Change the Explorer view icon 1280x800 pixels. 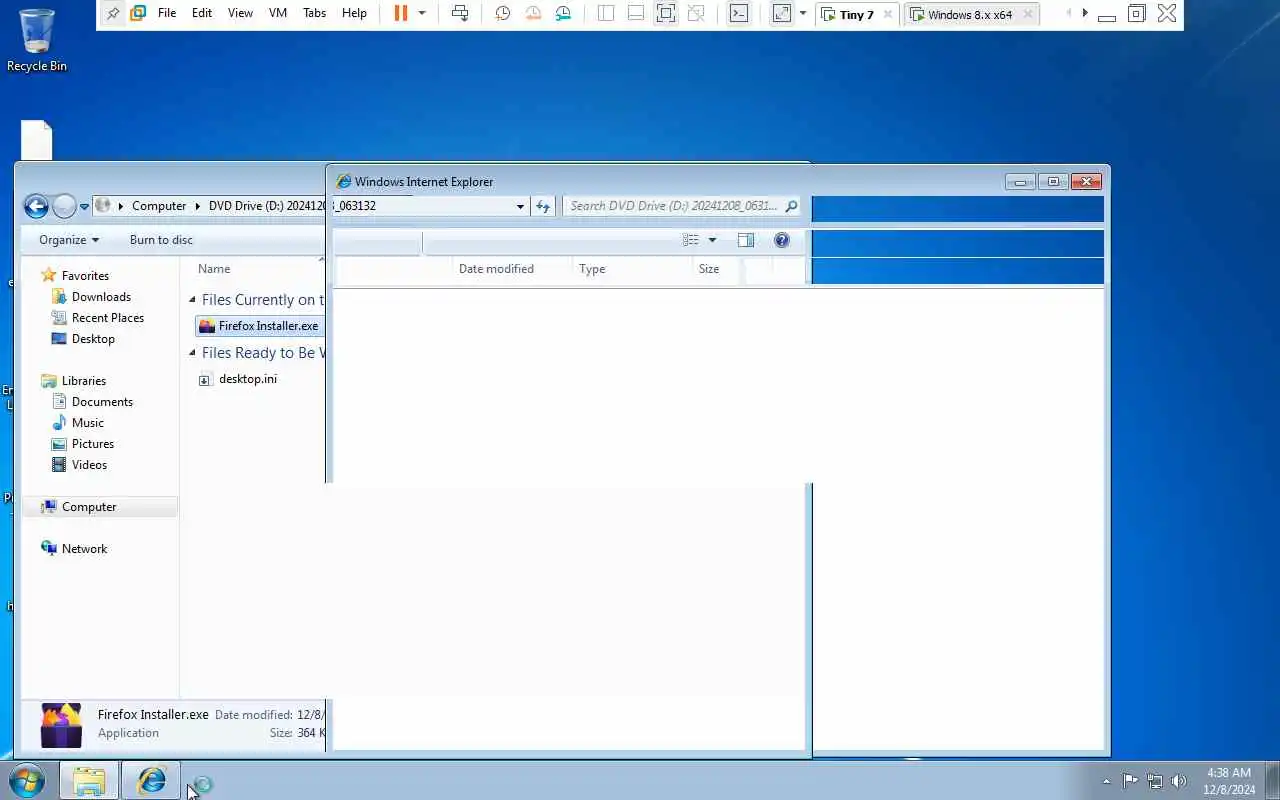click(x=691, y=240)
